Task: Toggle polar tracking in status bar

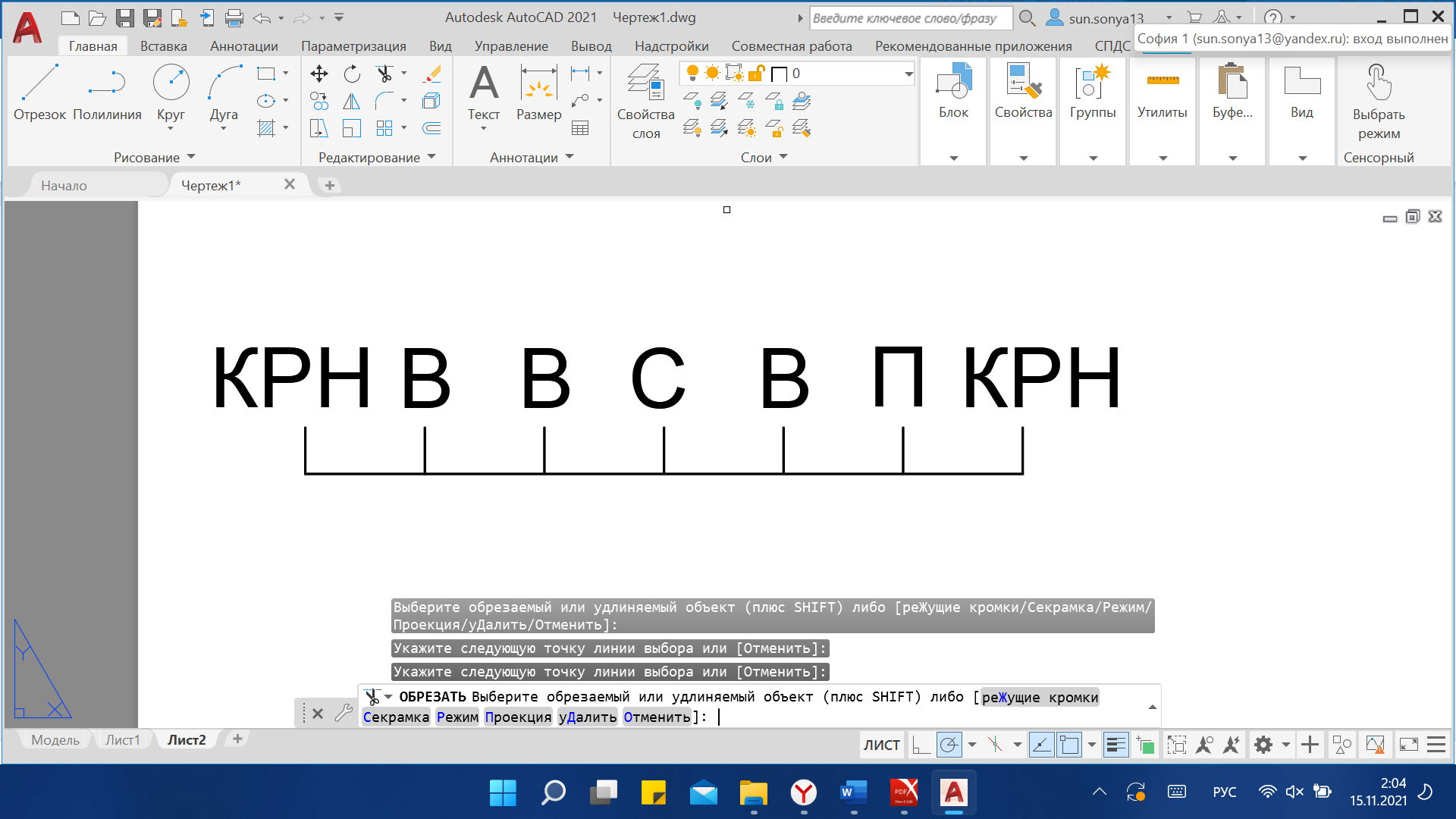Action: pyautogui.click(x=949, y=745)
